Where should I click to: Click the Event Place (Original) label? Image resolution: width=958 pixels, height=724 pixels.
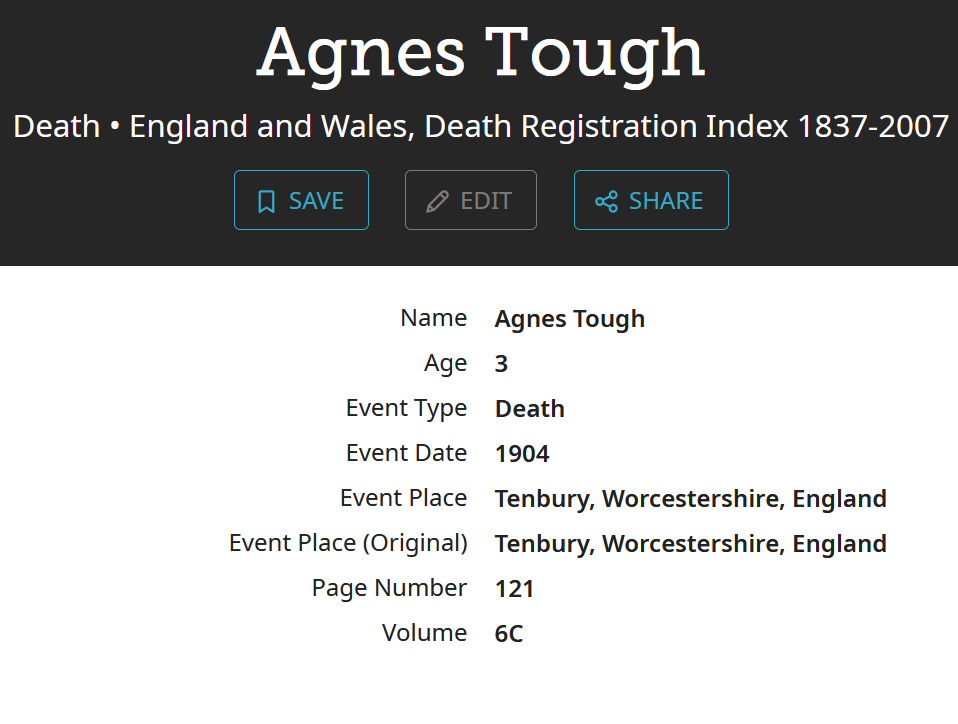348,543
